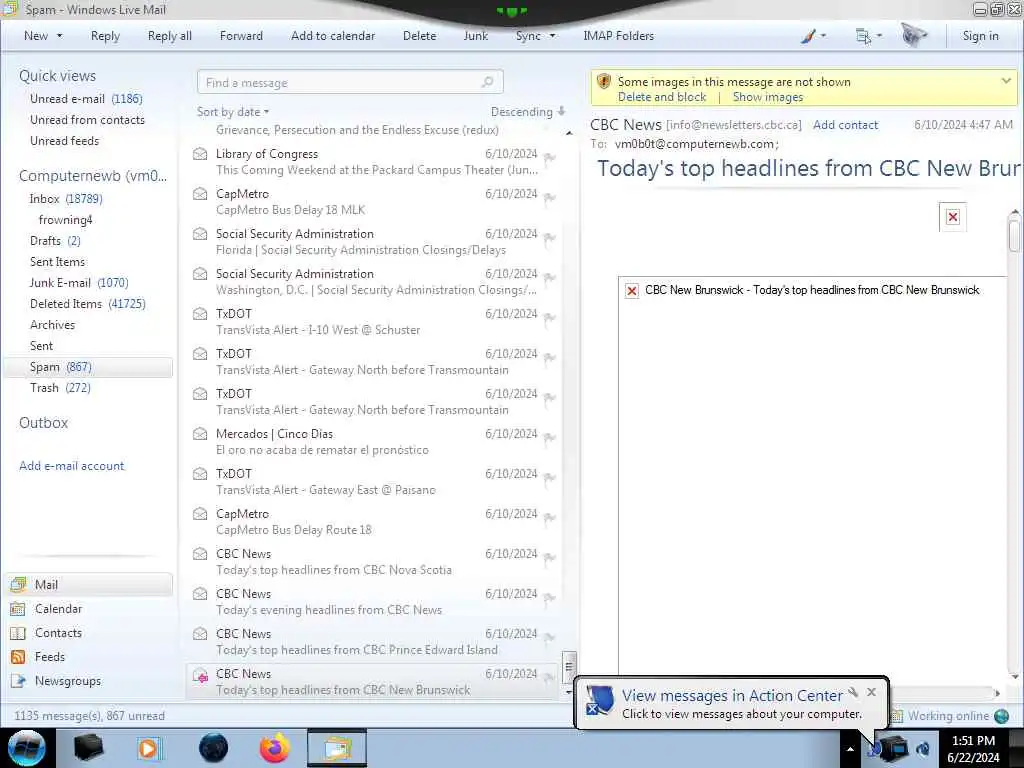Click Reply all in the toolbar
The height and width of the screenshot is (768, 1024).
[x=170, y=36]
